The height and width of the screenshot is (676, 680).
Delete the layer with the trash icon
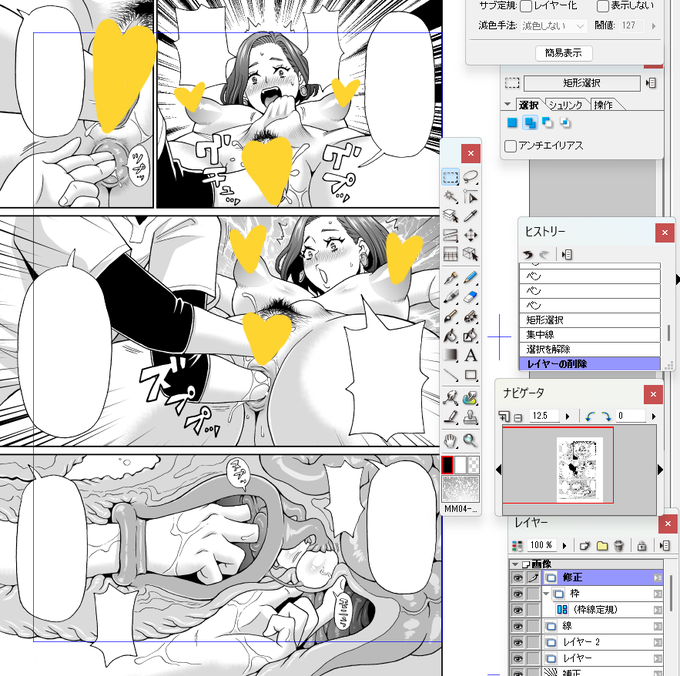click(x=619, y=545)
